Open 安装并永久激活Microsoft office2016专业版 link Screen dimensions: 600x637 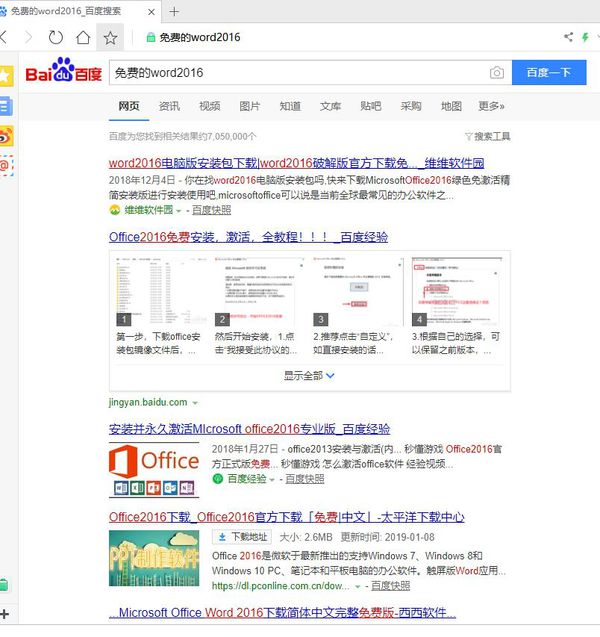point(249,429)
